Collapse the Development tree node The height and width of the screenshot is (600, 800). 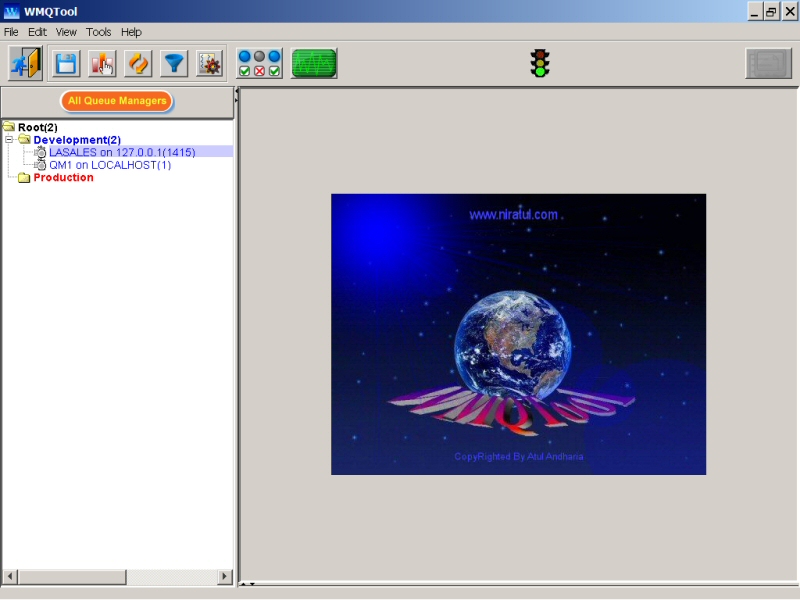coord(9,139)
